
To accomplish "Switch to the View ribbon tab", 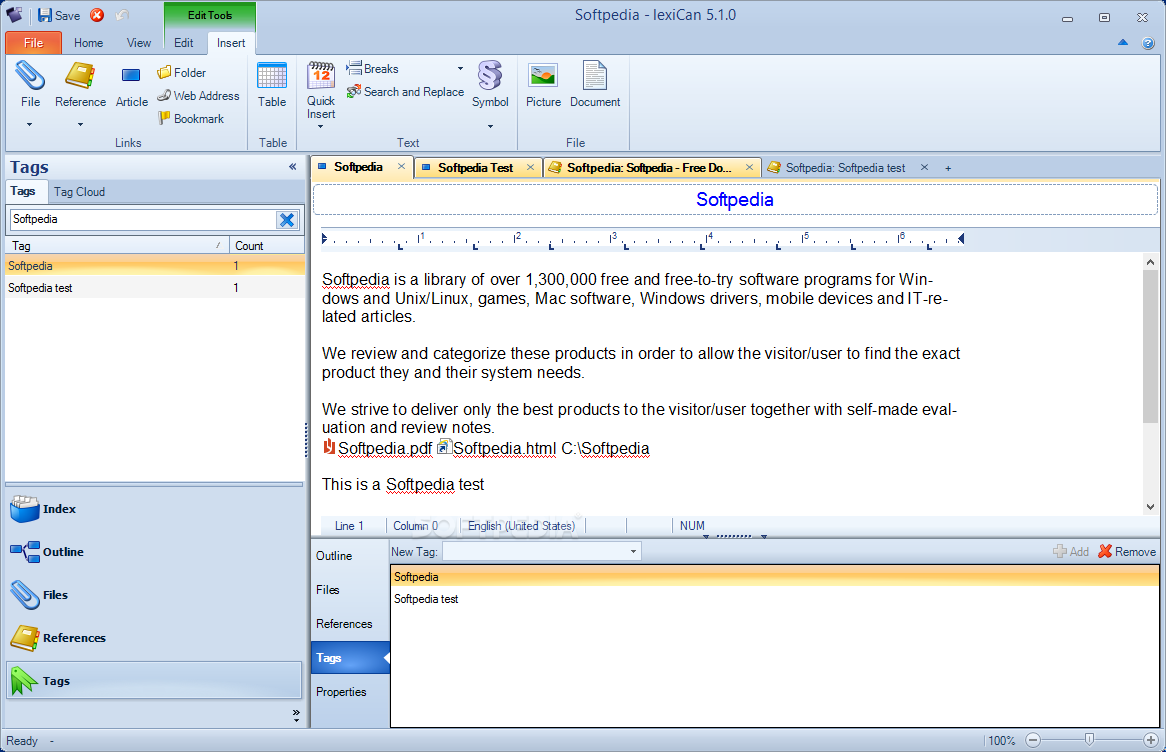I will [138, 43].
